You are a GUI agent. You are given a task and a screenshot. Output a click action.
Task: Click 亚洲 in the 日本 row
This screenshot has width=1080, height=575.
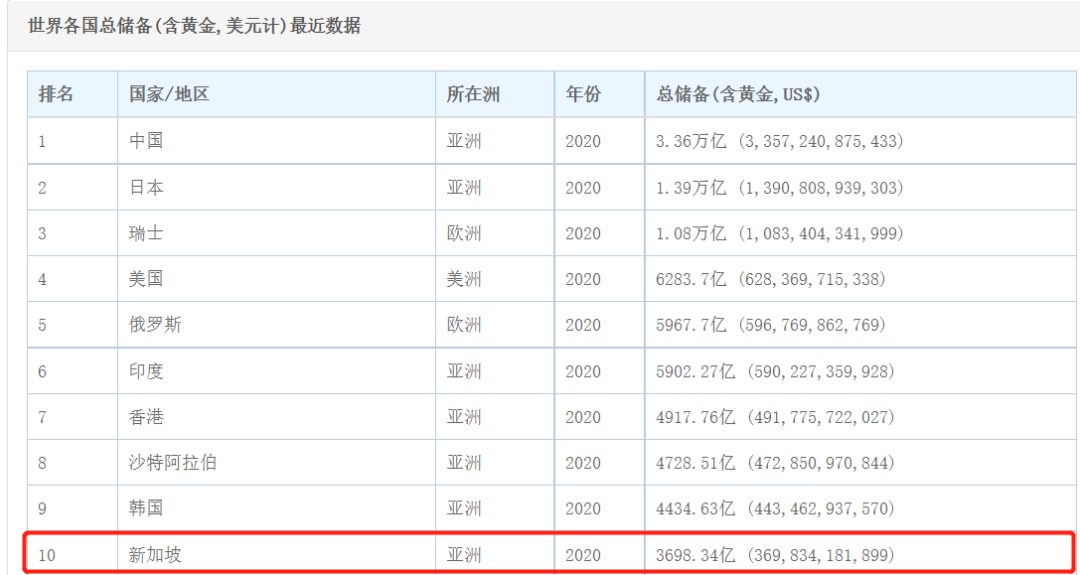[x=464, y=187]
